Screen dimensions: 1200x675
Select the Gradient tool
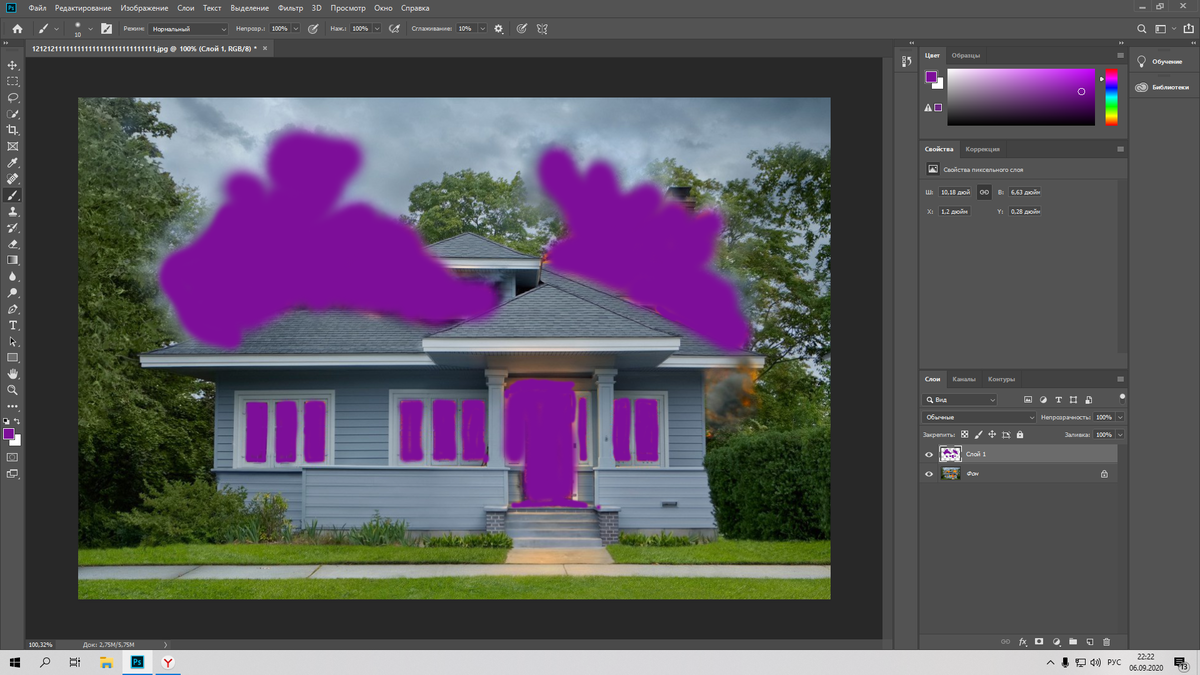coord(13,260)
